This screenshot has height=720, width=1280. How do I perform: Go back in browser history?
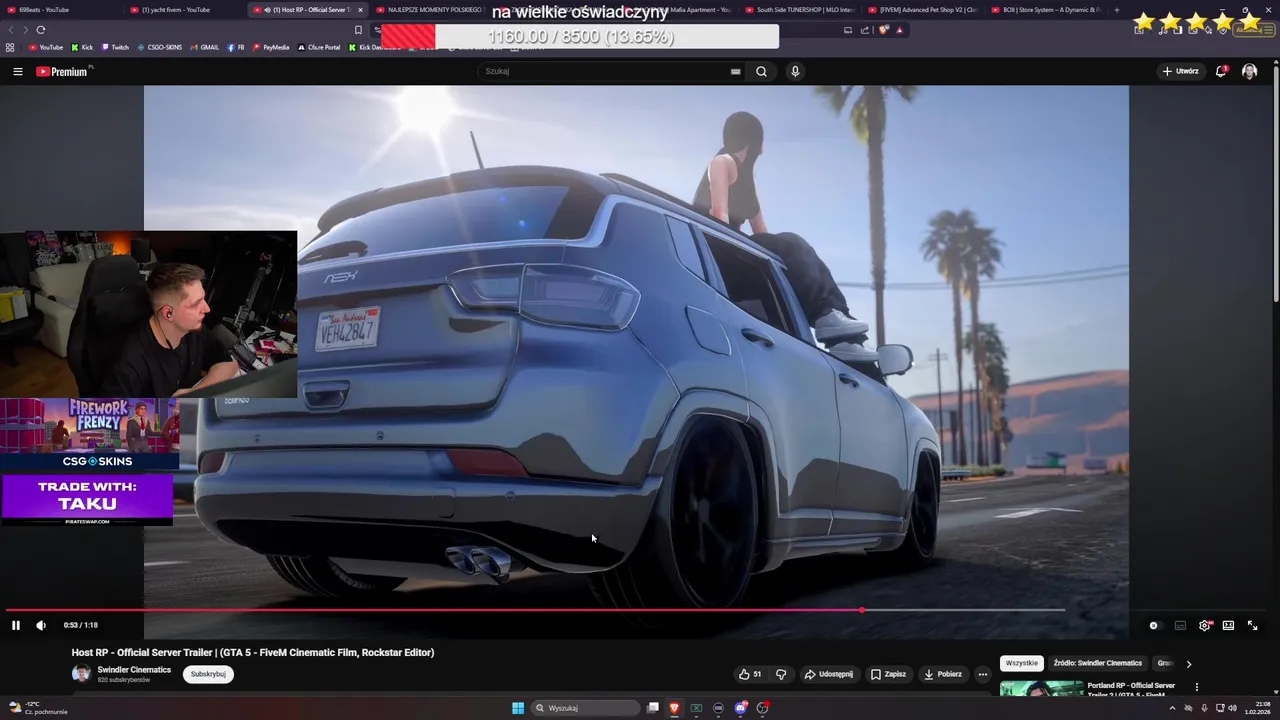coord(12,30)
